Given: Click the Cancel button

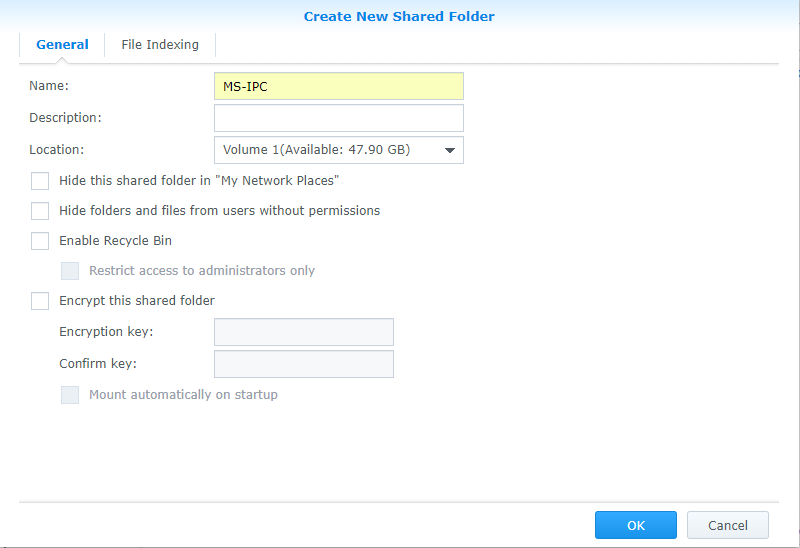Looking at the screenshot, I should point(728,525).
